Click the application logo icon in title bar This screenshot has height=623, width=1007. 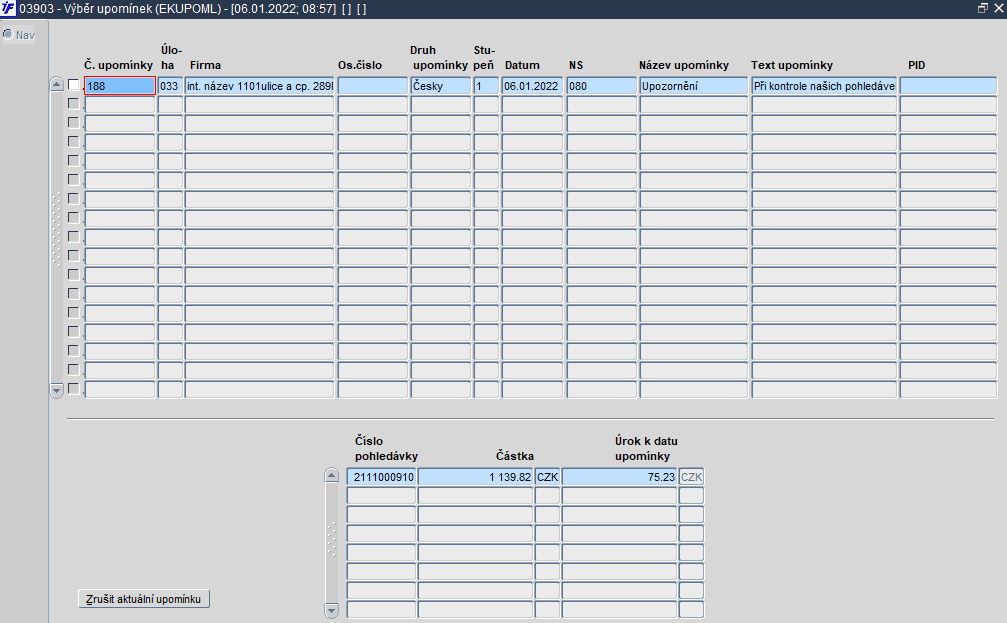click(x=8, y=9)
